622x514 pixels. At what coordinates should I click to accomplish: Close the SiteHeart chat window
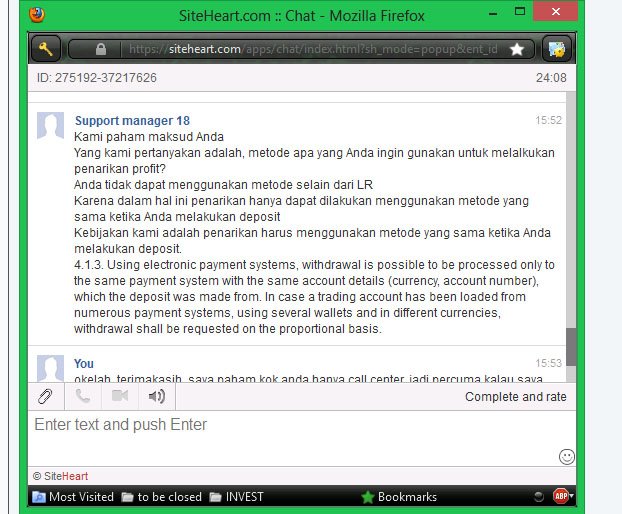pos(555,12)
